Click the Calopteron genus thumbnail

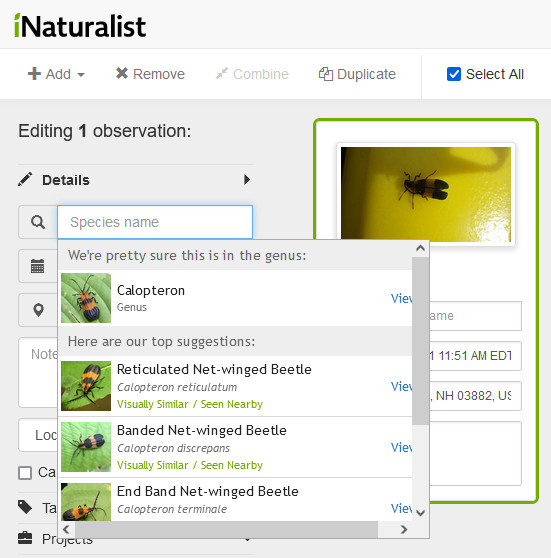(x=86, y=298)
